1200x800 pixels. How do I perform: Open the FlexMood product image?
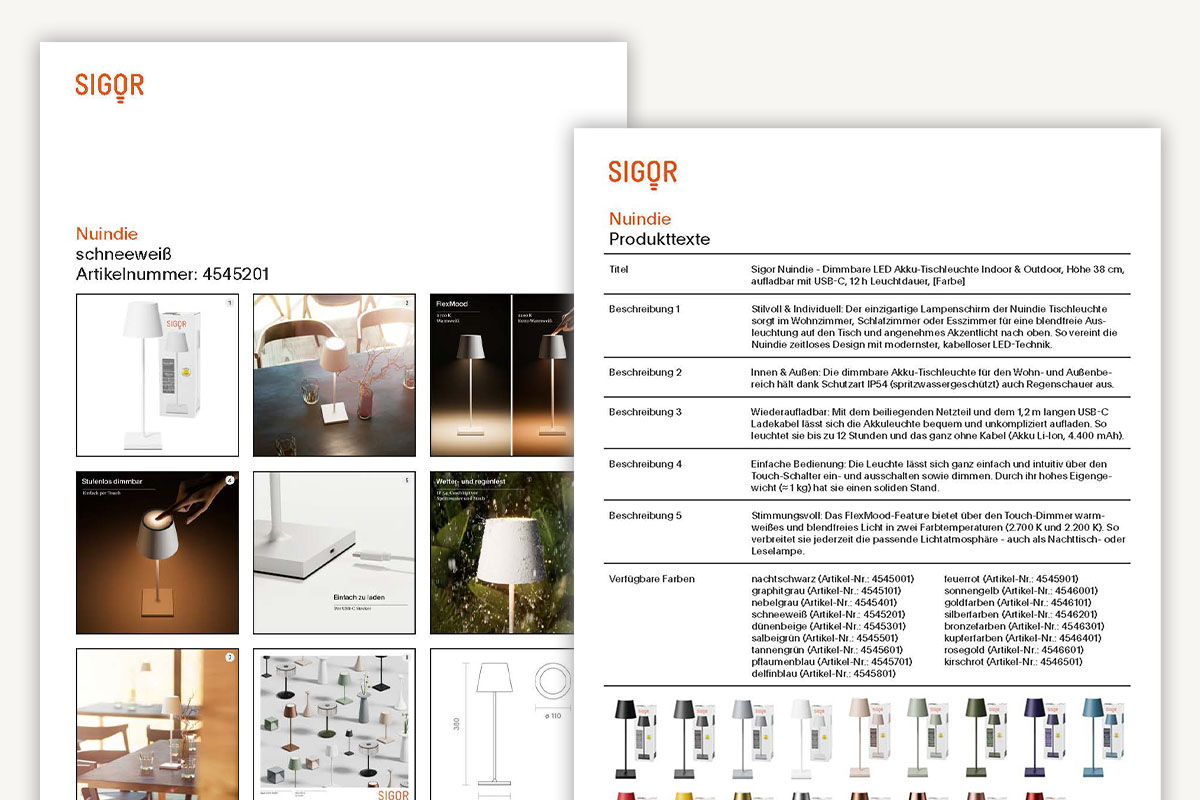502,375
